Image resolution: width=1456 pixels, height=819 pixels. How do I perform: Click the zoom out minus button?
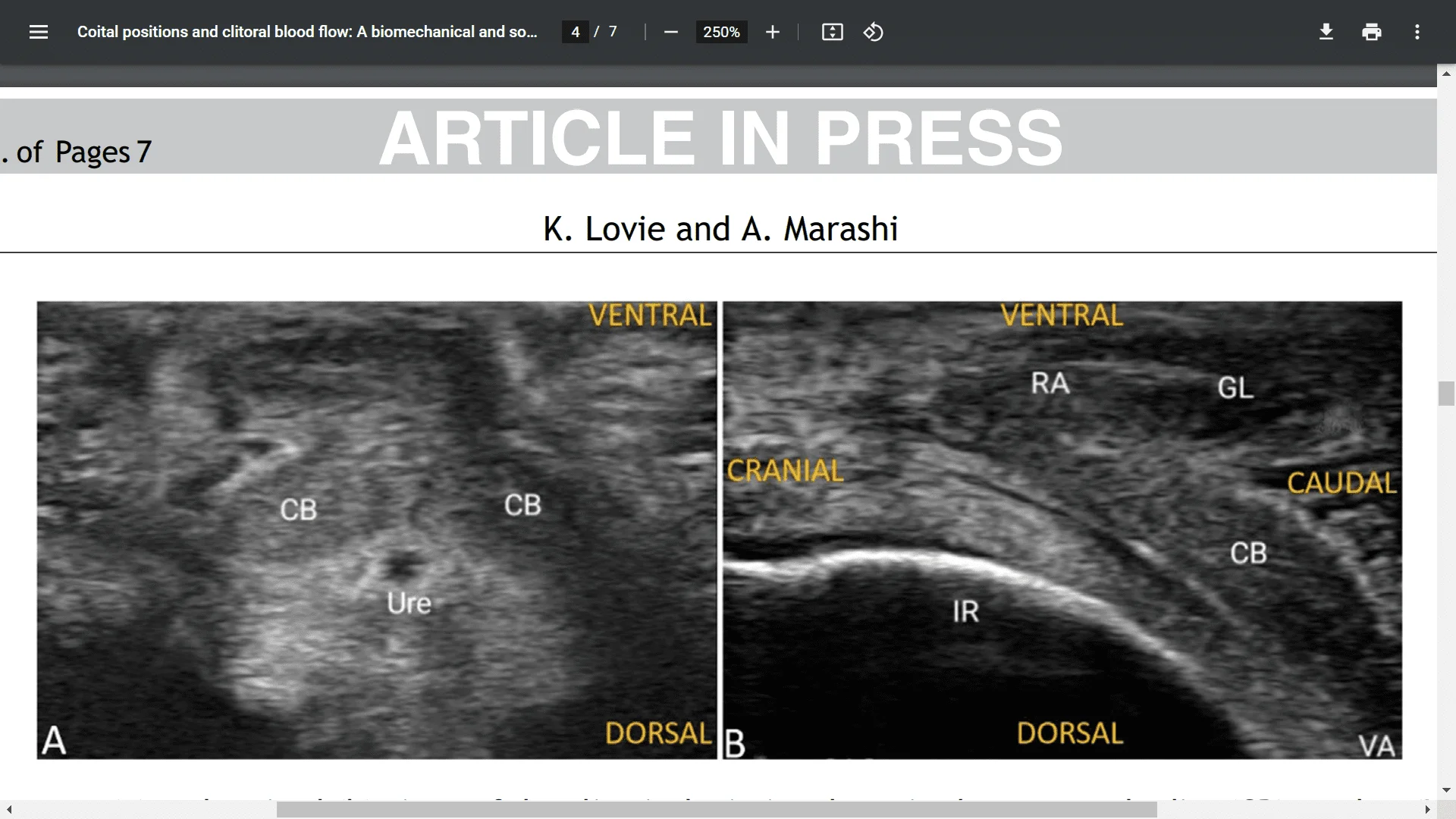coord(670,32)
